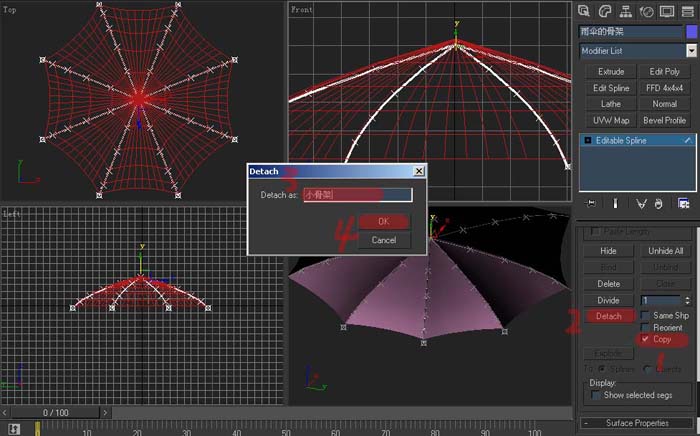The image size is (700, 436).
Task: Apply the UVW Map modifier
Action: pos(611,120)
